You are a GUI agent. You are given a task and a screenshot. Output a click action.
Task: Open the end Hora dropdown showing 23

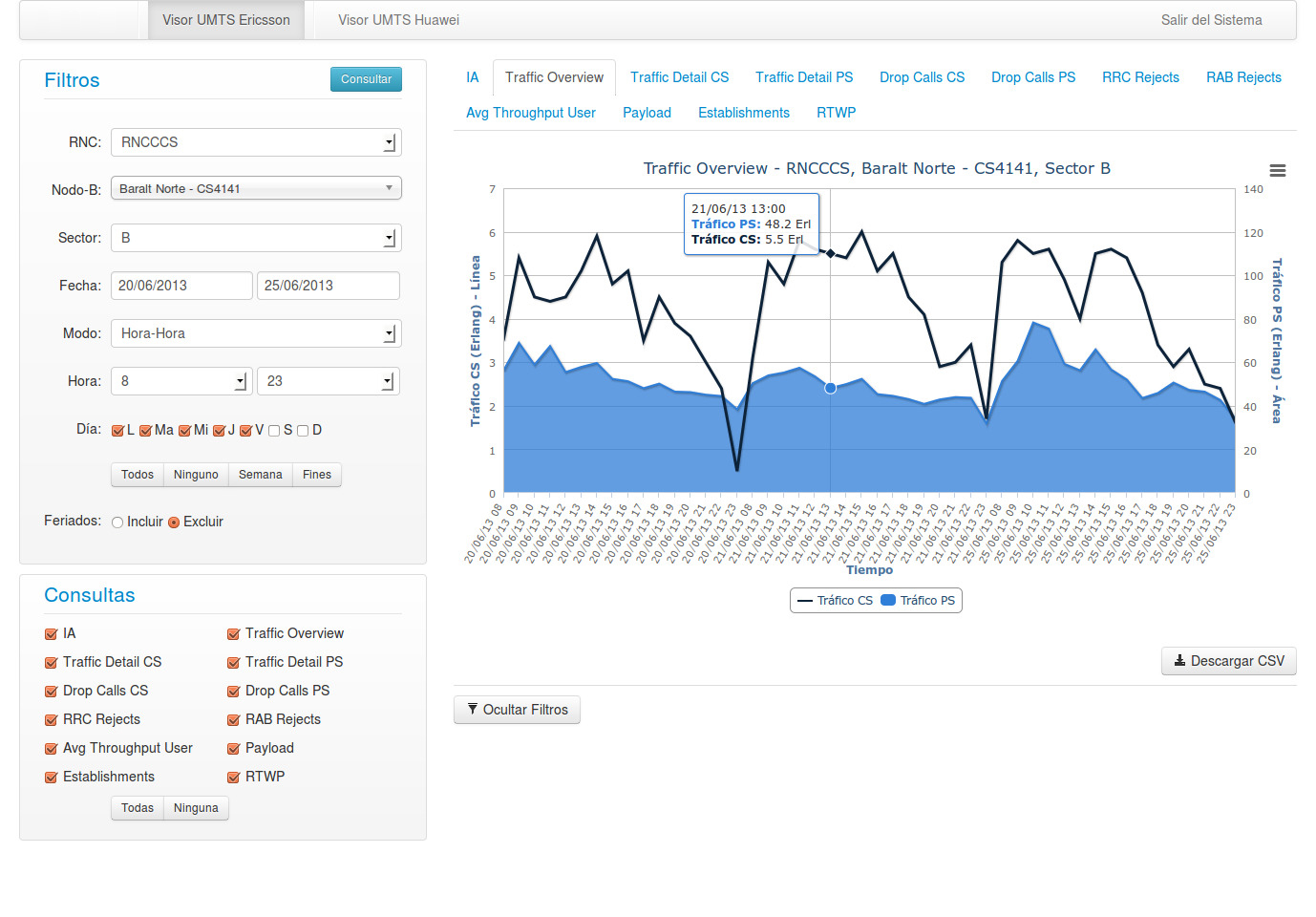click(x=329, y=381)
